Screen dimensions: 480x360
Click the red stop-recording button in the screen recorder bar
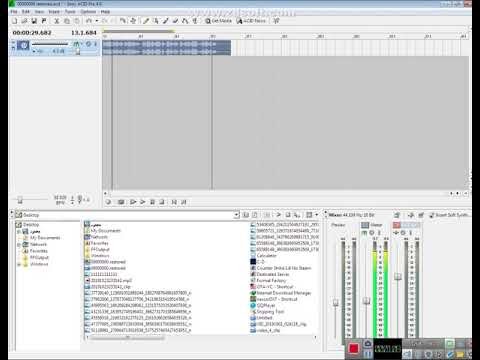[353, 349]
